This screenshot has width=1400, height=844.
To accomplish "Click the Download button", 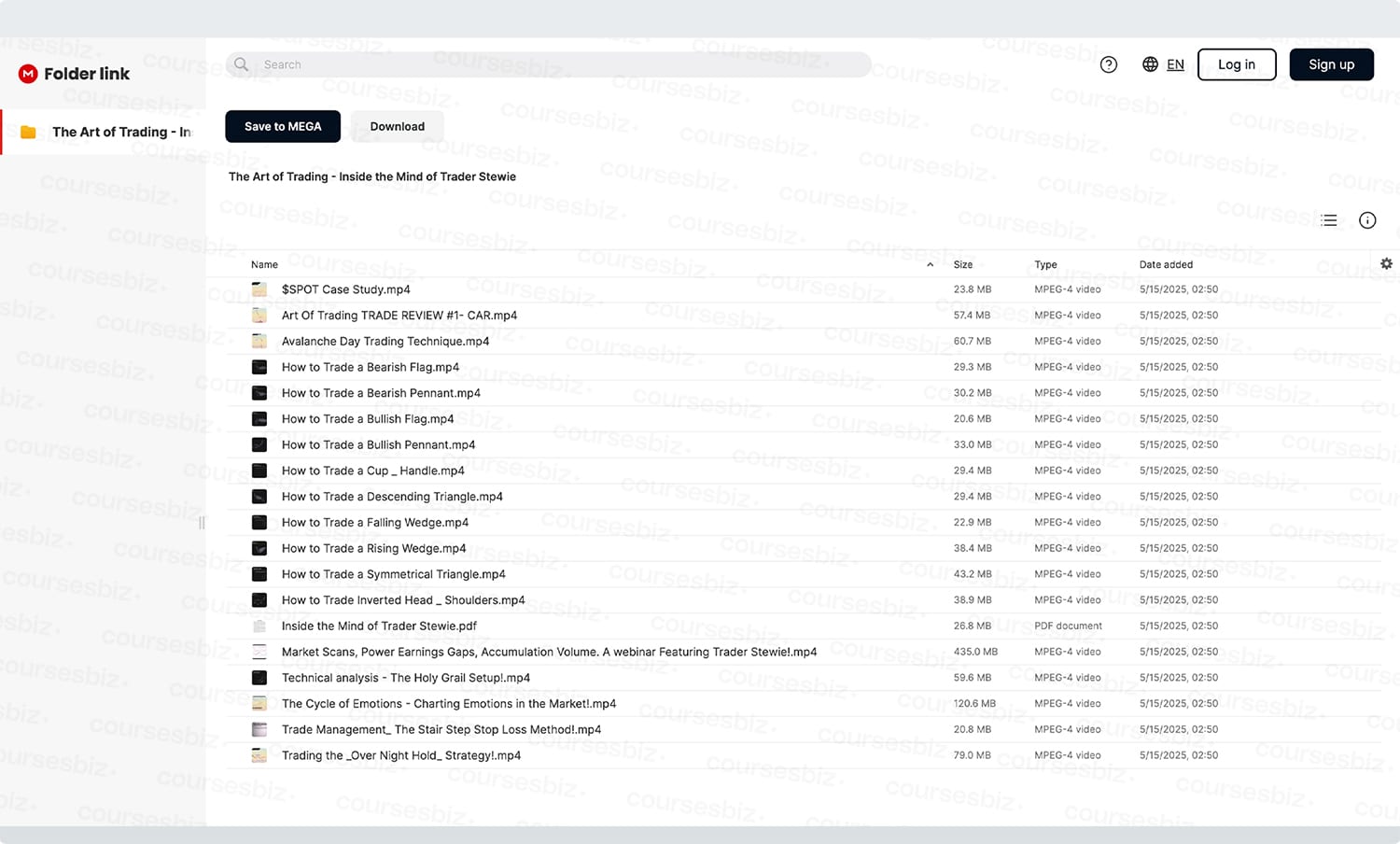I will pos(397,126).
